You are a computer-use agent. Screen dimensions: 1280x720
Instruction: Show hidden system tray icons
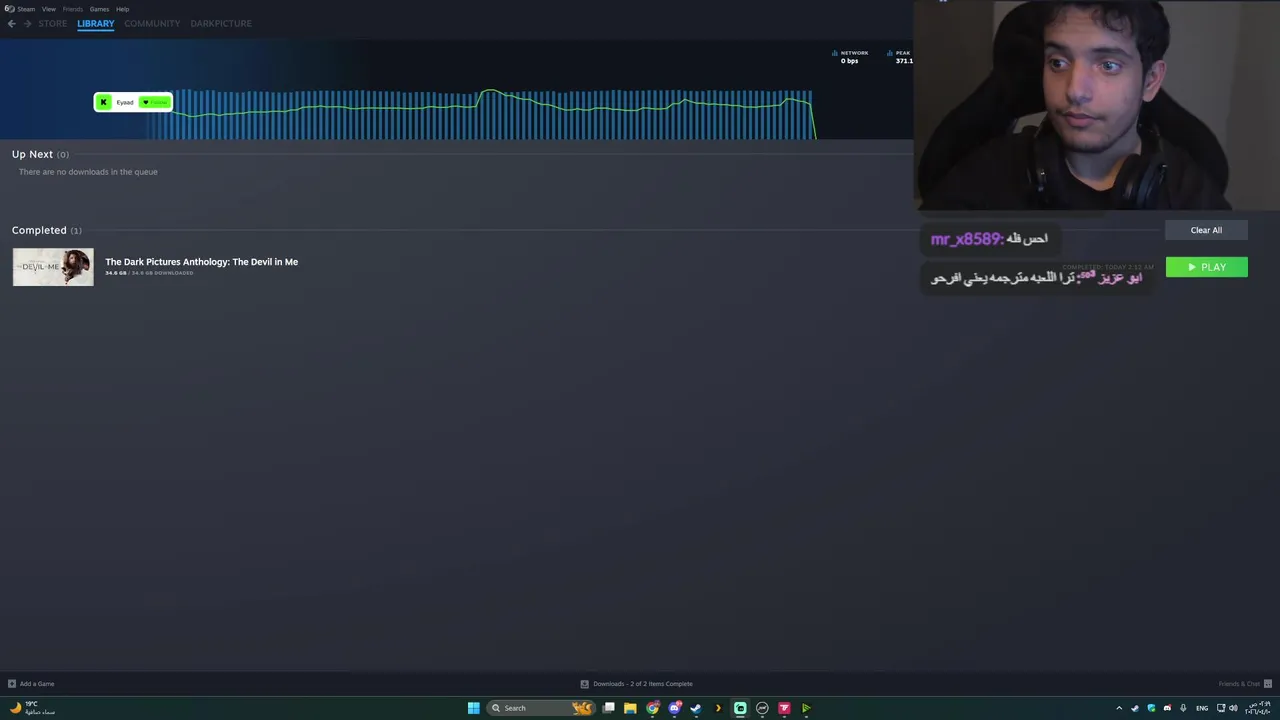coord(1119,708)
